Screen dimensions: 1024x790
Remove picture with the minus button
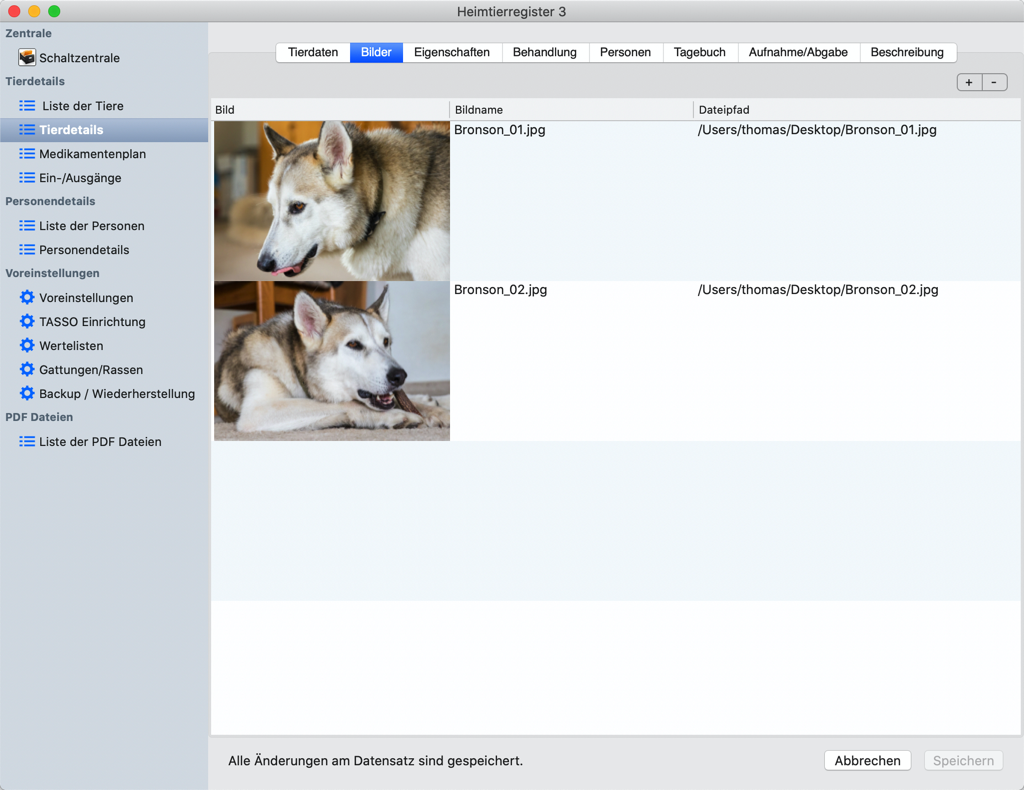click(995, 82)
